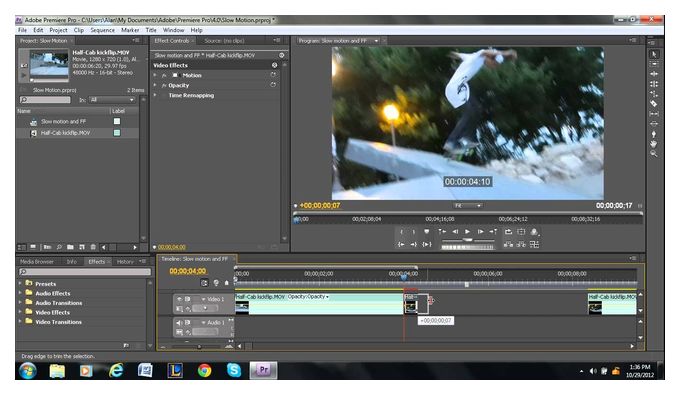Expand the Video Transitions folder
The height and width of the screenshot is (395, 680).
(20, 321)
